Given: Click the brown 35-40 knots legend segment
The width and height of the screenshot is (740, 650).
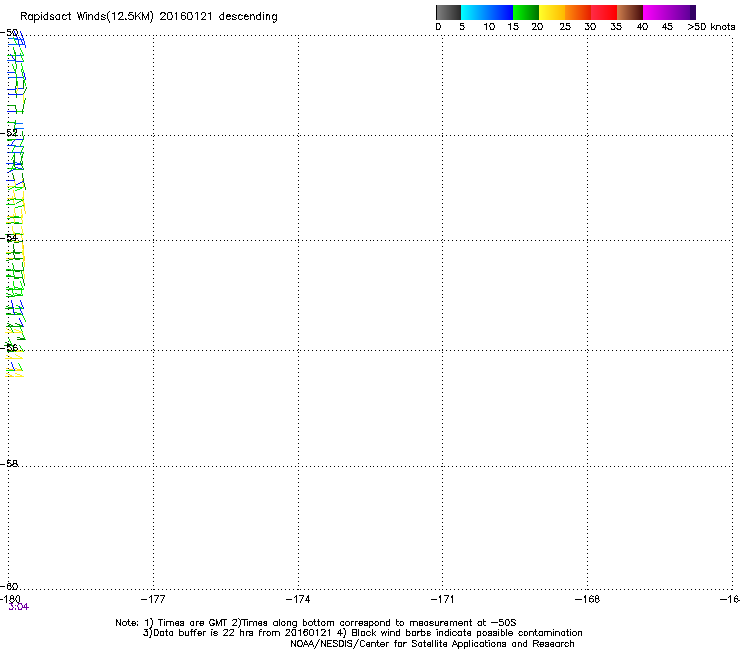Looking at the screenshot, I should [x=630, y=12].
